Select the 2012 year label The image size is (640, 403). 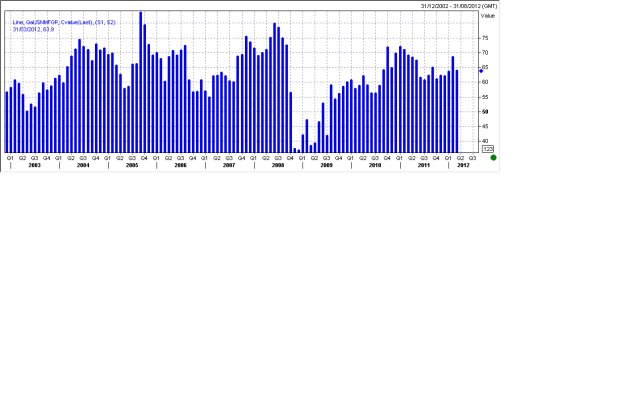(463, 165)
